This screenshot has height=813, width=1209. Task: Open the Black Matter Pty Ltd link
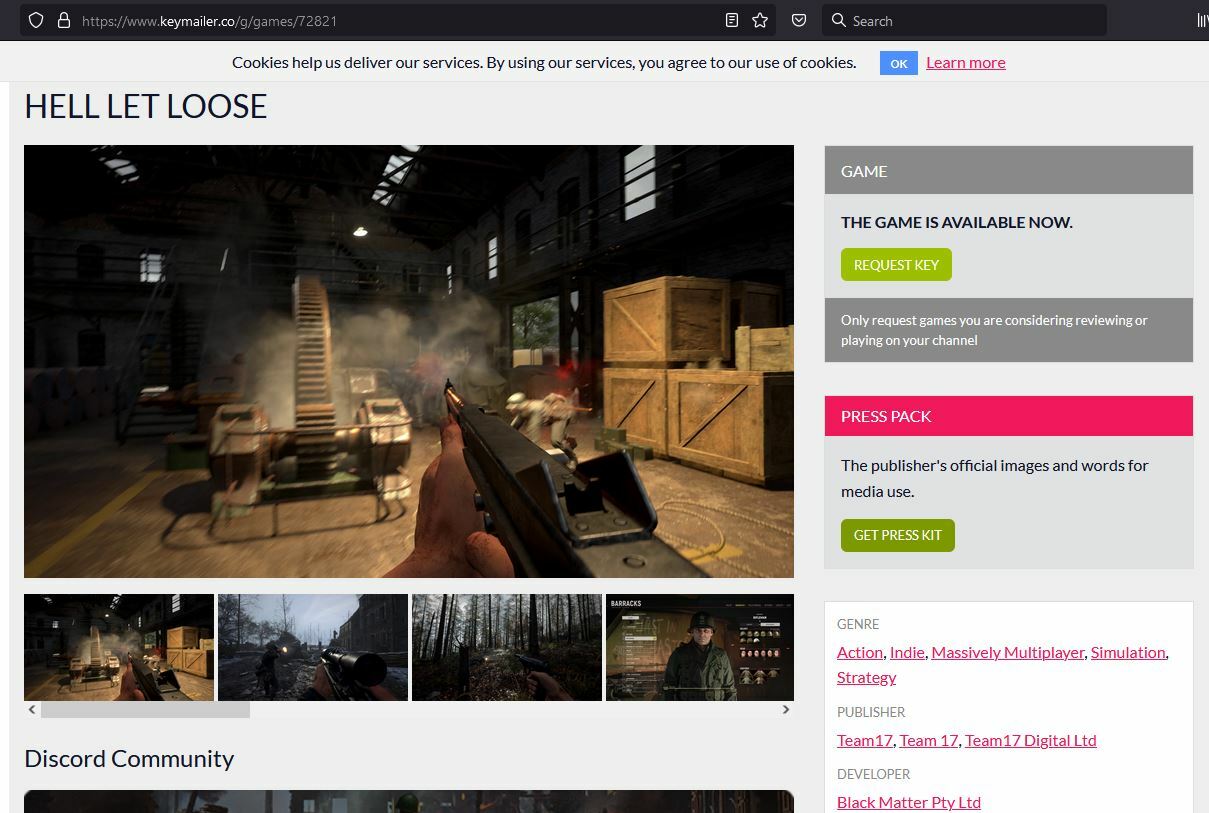909,802
